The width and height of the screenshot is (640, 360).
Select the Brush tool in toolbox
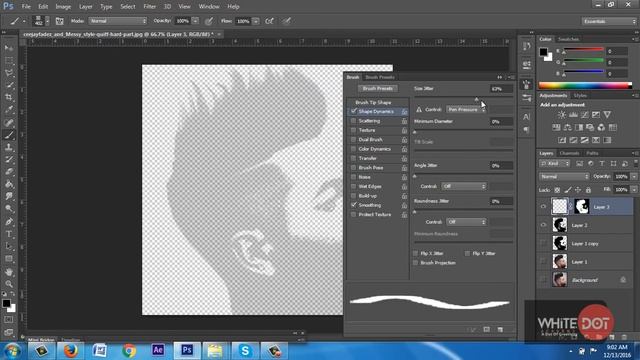click(9, 135)
